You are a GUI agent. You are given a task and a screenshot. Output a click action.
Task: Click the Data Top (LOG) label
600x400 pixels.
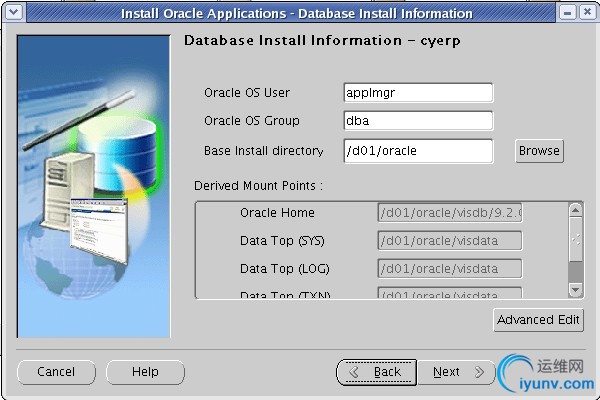click(285, 269)
